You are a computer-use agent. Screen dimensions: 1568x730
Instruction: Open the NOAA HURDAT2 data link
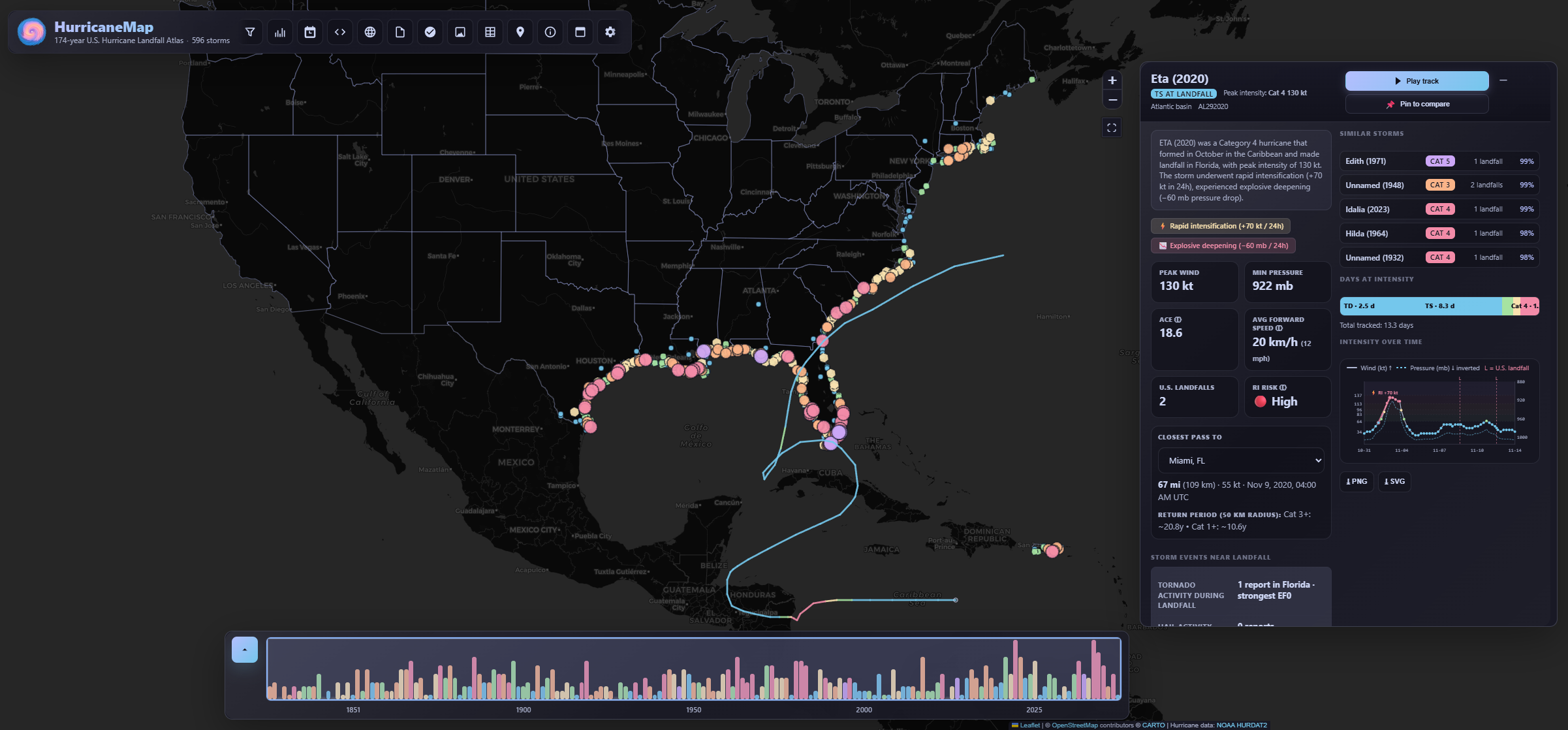pos(1242,725)
